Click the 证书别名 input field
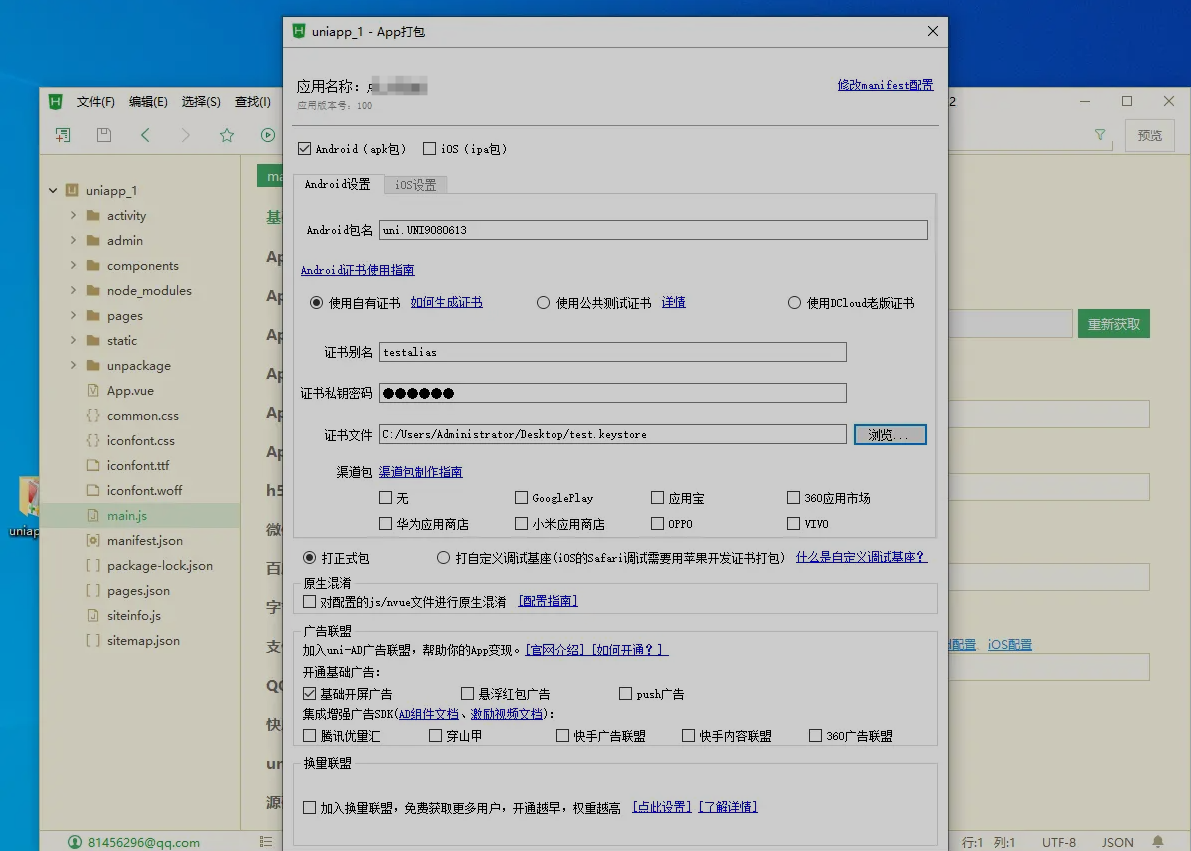Image resolution: width=1191 pixels, height=851 pixels. [613, 352]
